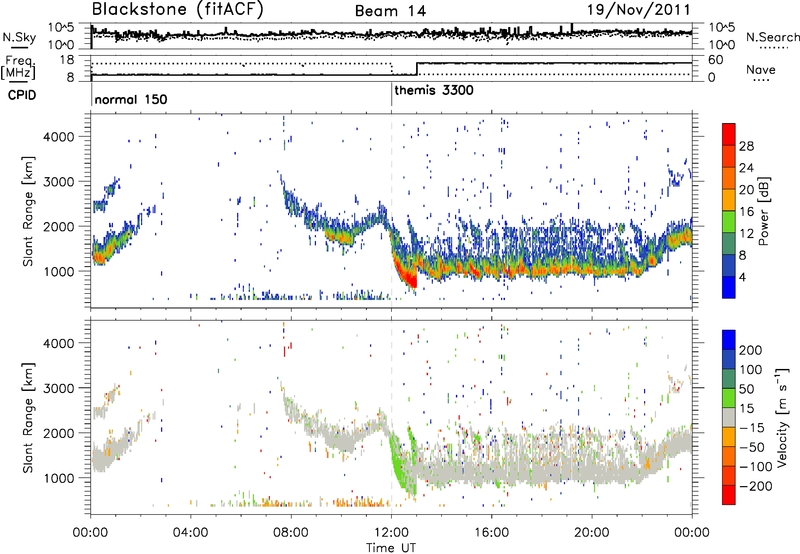Viewport: 800px width, 554px height.
Task: Click the red high-power patch near 12:30 UT
Action: click(x=406, y=273)
